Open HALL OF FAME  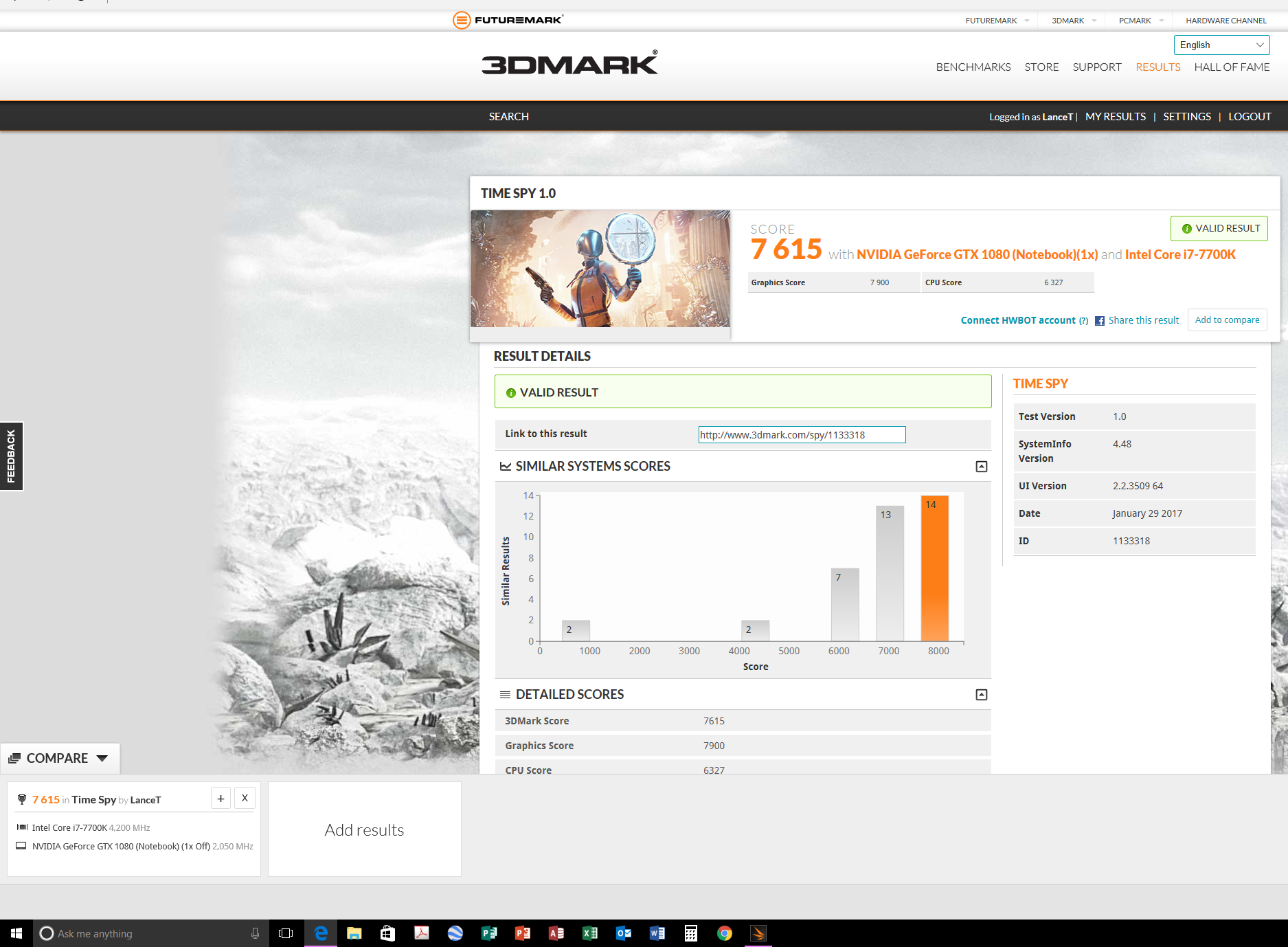(1232, 67)
